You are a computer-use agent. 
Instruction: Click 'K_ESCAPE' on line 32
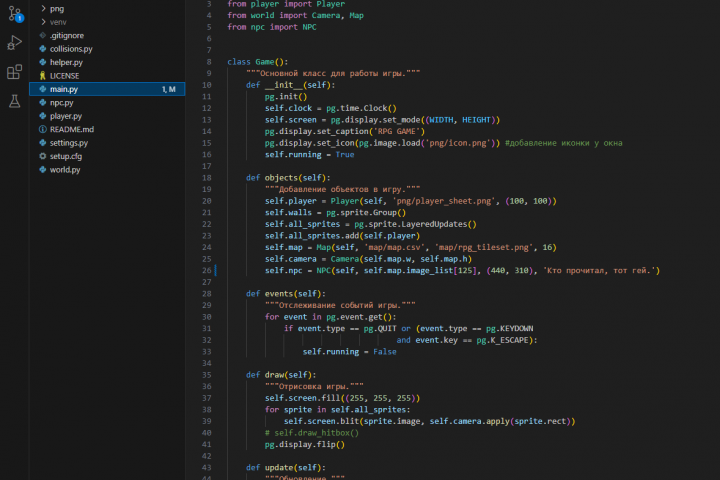click(x=510, y=340)
